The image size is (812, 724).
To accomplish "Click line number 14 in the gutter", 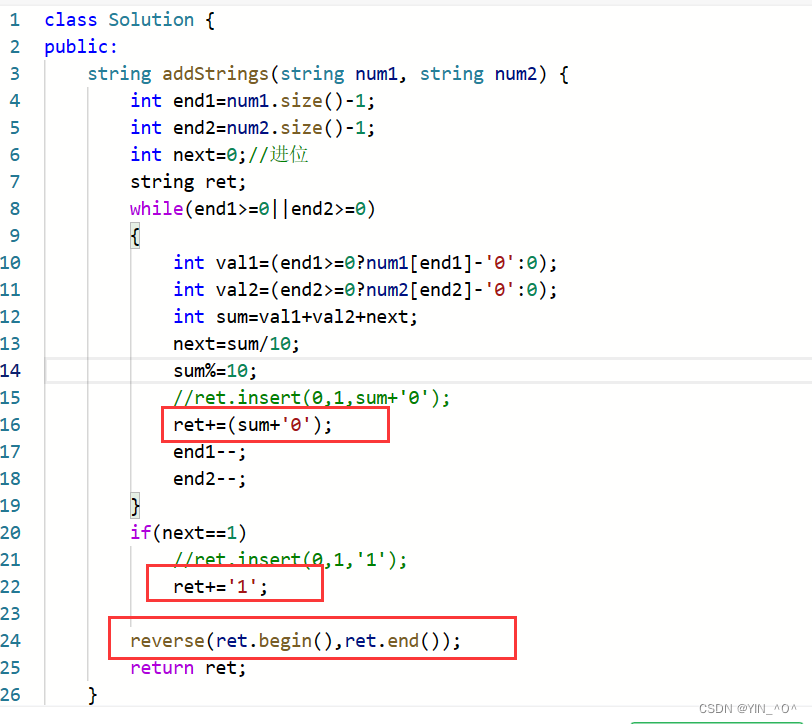I will pyautogui.click(x=14, y=370).
